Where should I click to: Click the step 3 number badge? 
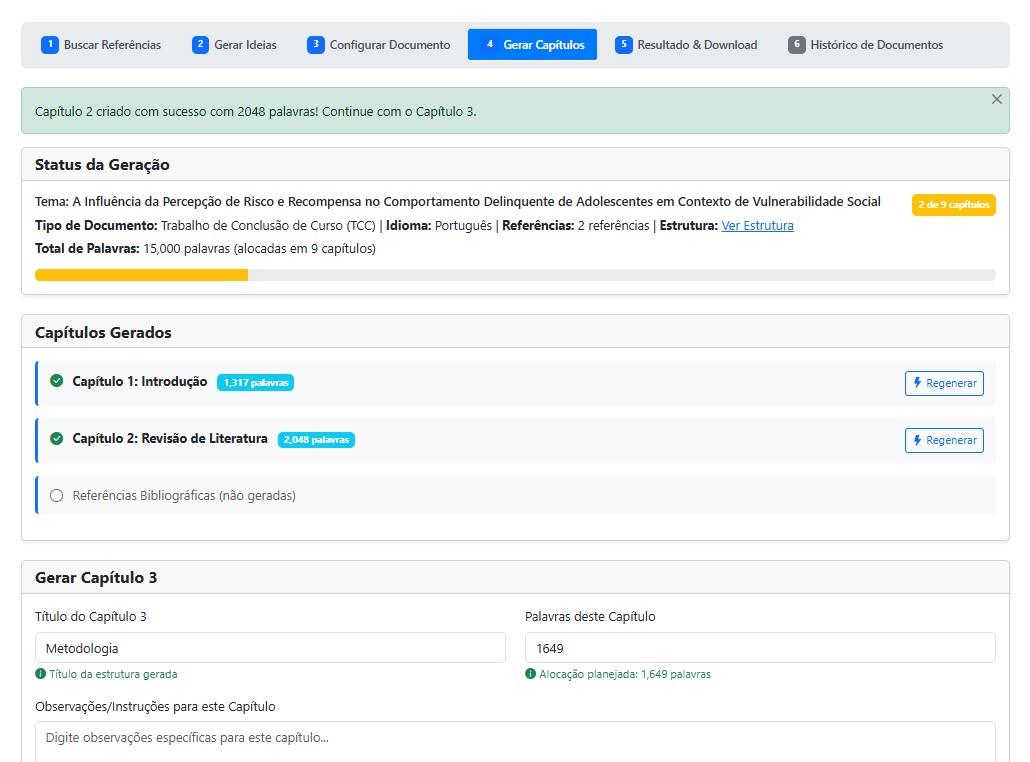tap(315, 45)
